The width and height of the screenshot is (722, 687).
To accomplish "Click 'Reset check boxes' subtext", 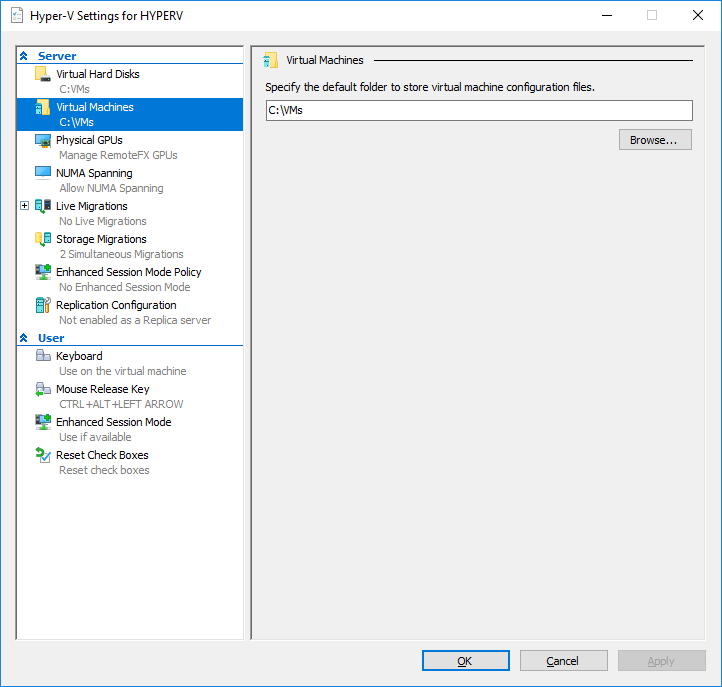I will point(104,470).
